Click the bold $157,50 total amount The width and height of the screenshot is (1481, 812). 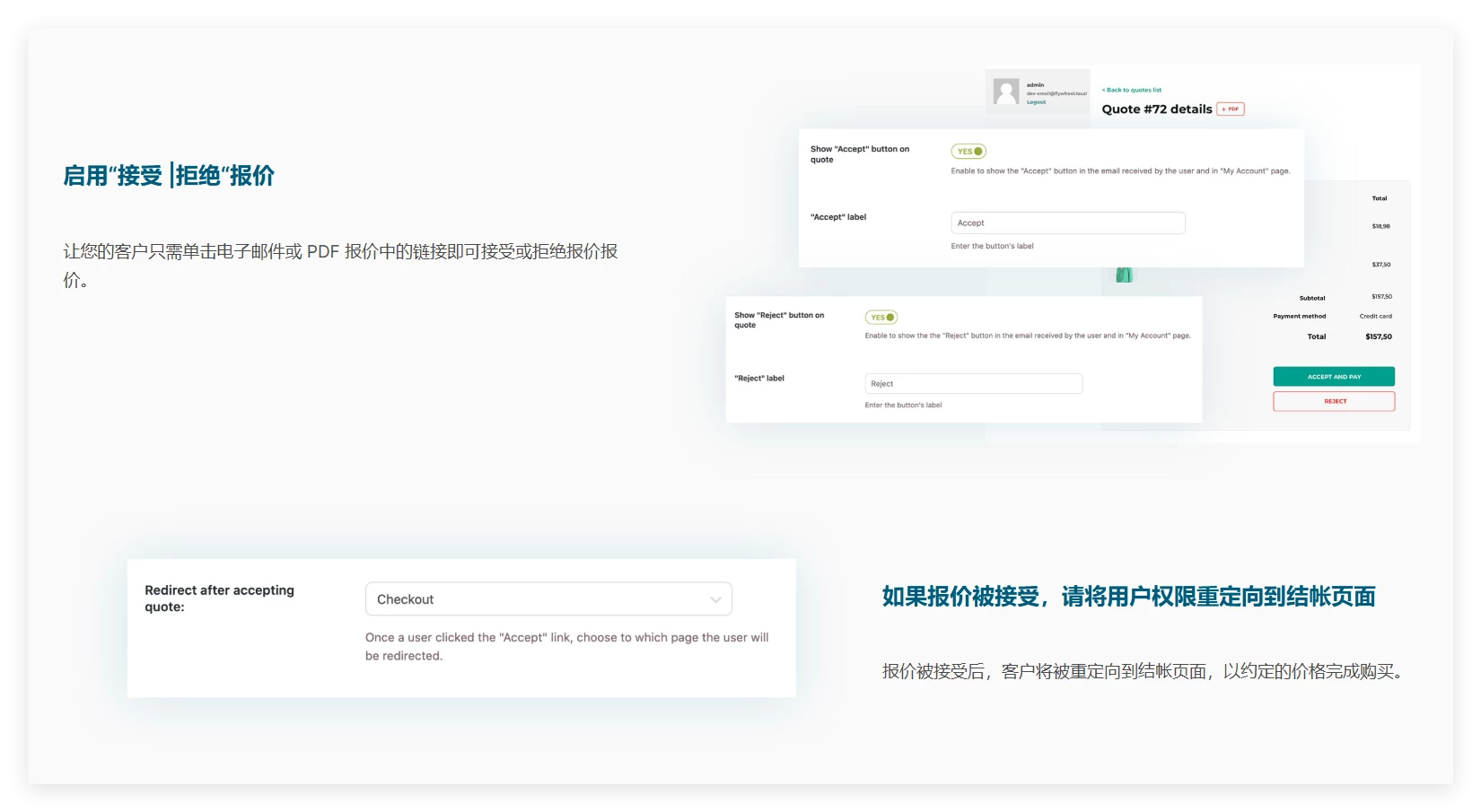tap(1378, 336)
